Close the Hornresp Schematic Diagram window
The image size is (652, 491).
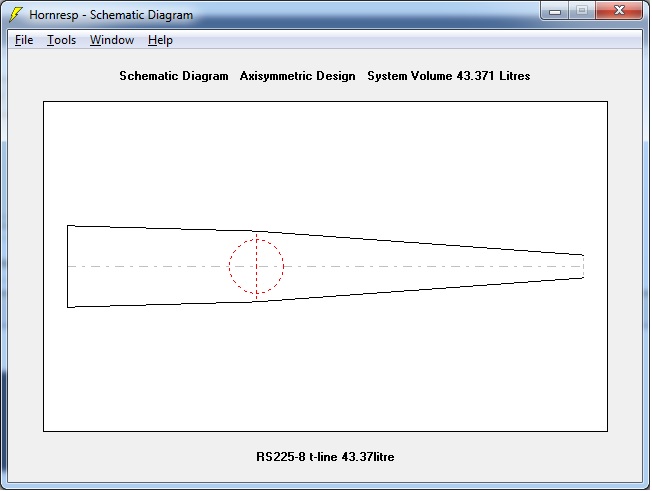[619, 11]
